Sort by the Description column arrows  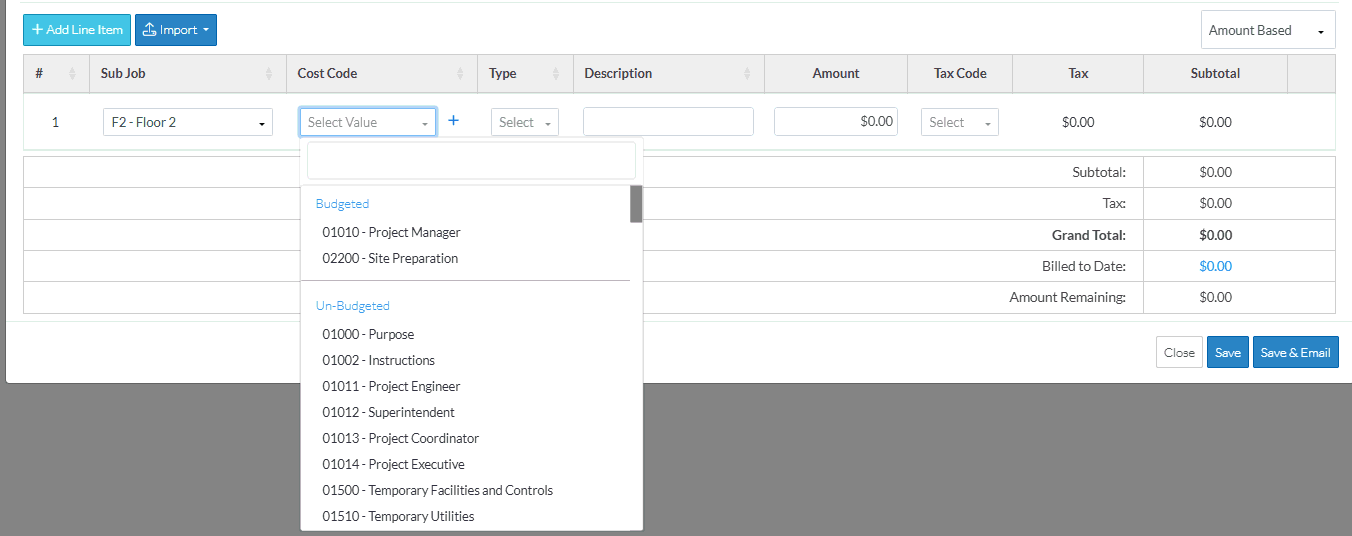[747, 74]
